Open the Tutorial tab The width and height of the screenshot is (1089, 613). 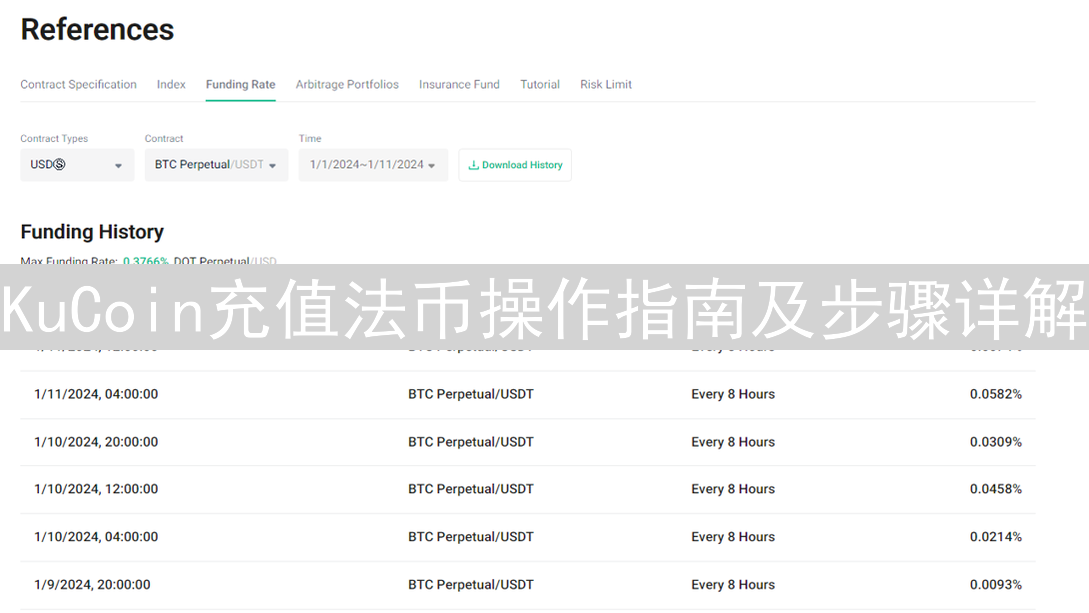(540, 84)
